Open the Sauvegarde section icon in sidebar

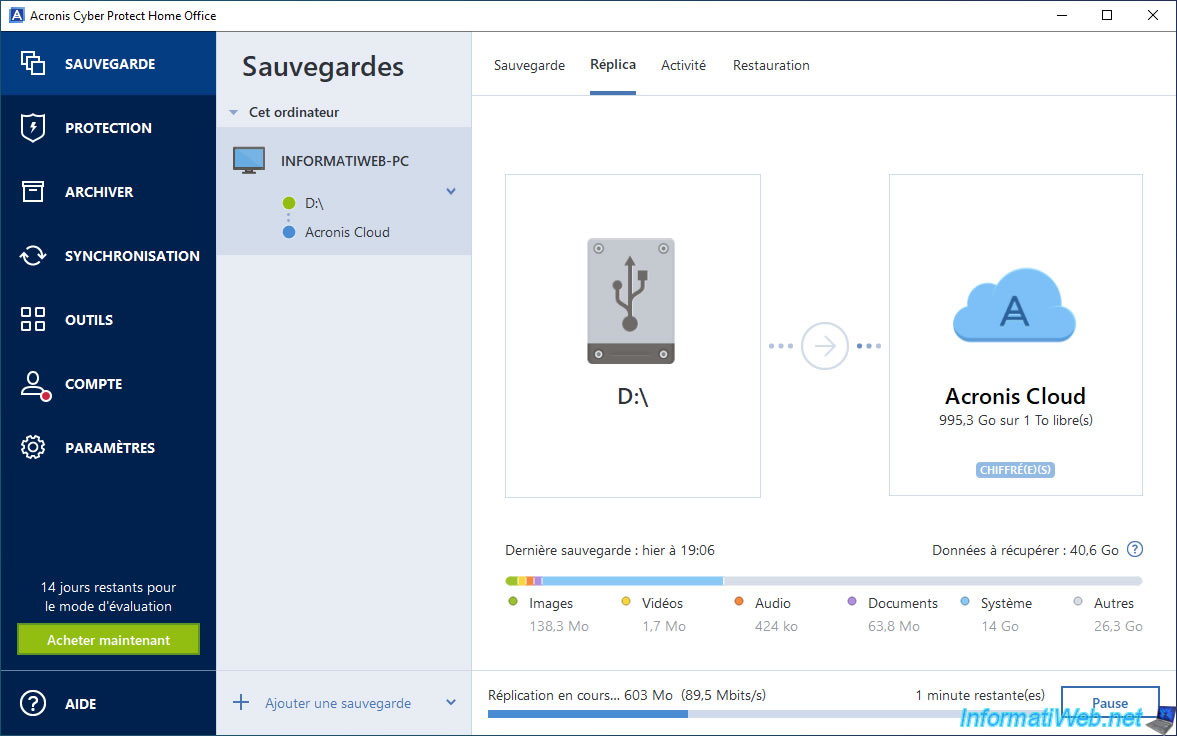(x=33, y=63)
